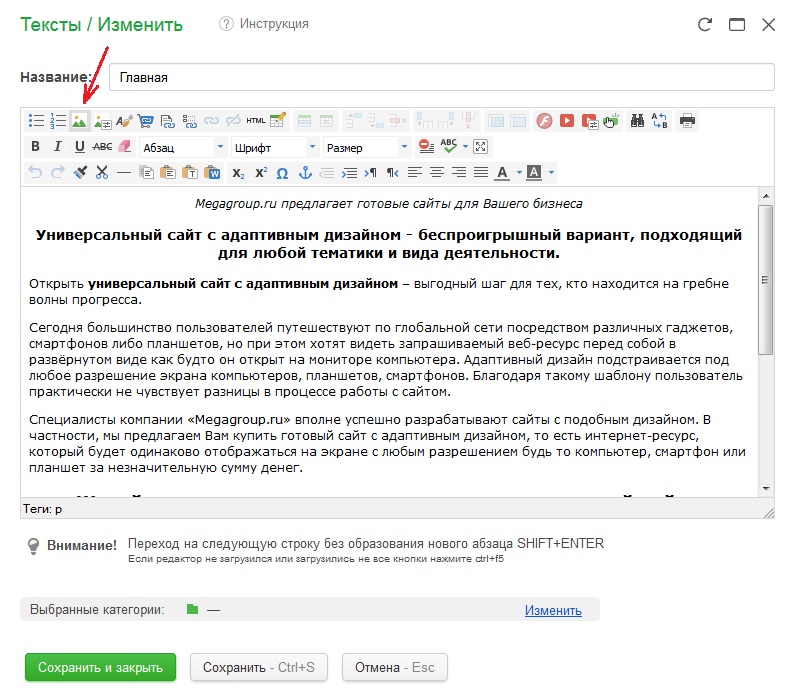Click the green pointer hand button icon
Screen dimensions: 791x700
point(610,121)
